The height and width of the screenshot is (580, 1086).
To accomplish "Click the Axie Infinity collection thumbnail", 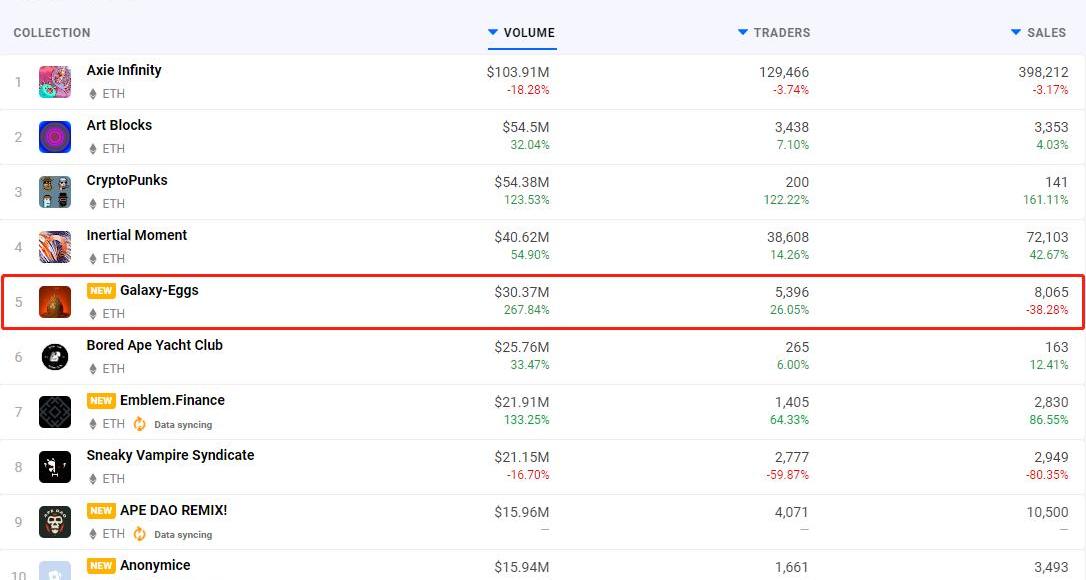I will (55, 82).
